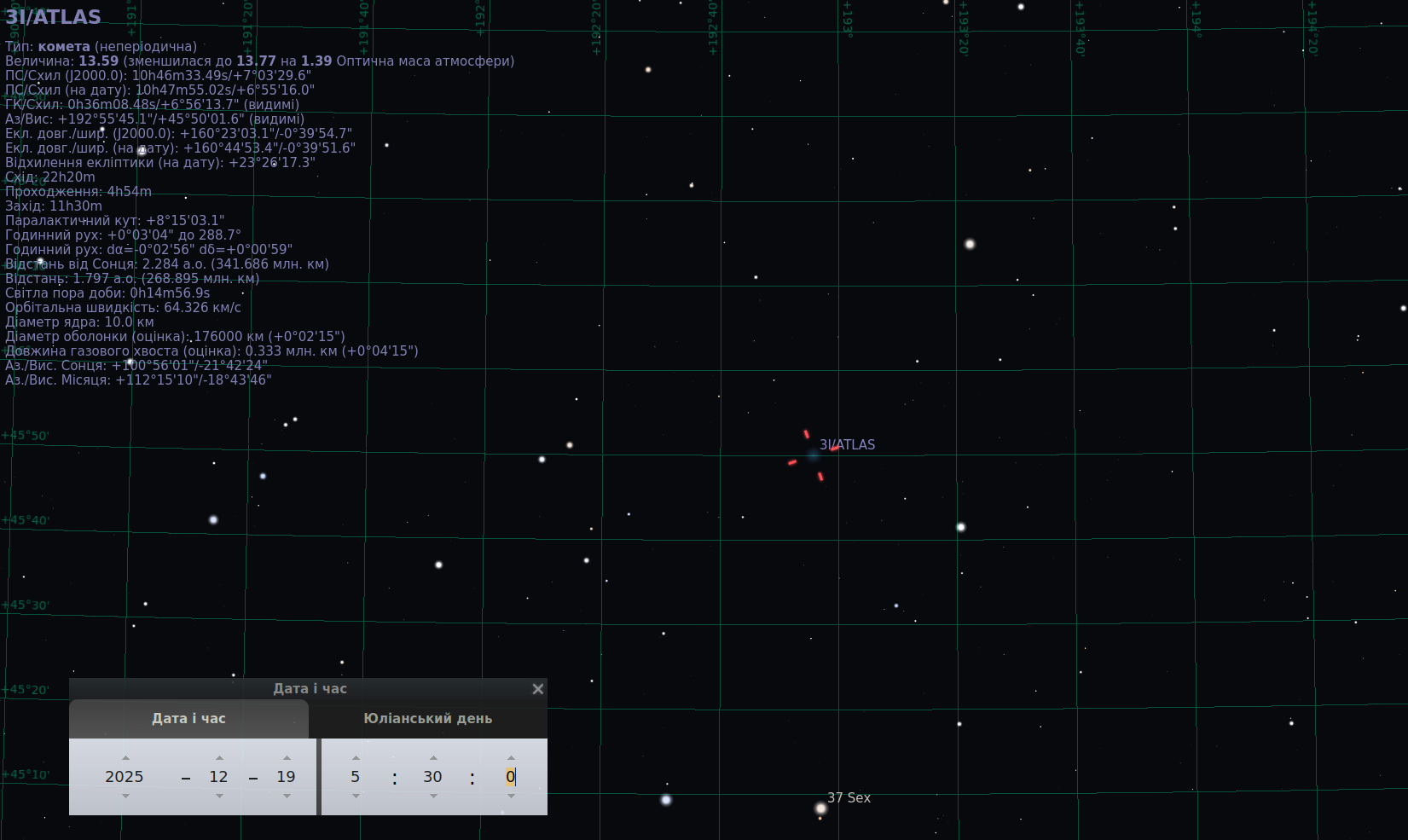
Task: Click the Орбітальна швидкість line
Action: click(x=123, y=308)
